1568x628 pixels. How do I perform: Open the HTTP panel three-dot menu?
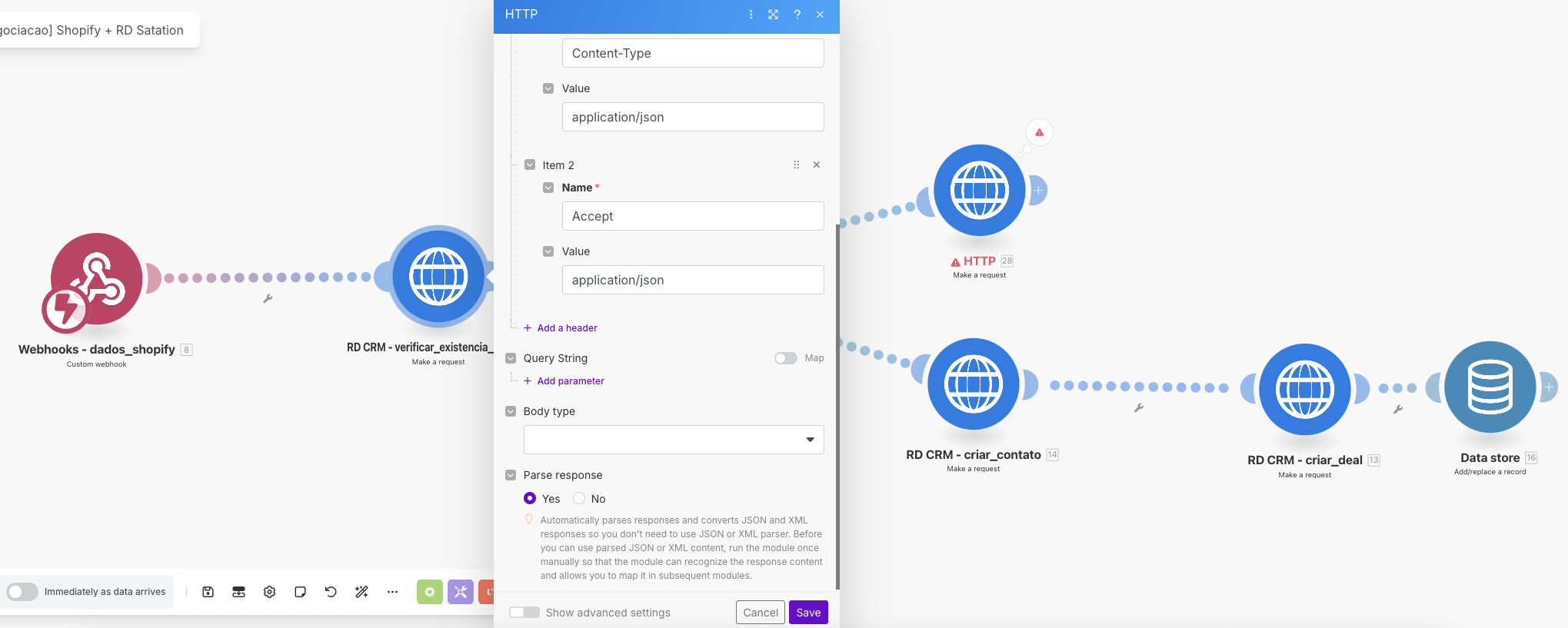[x=751, y=15]
